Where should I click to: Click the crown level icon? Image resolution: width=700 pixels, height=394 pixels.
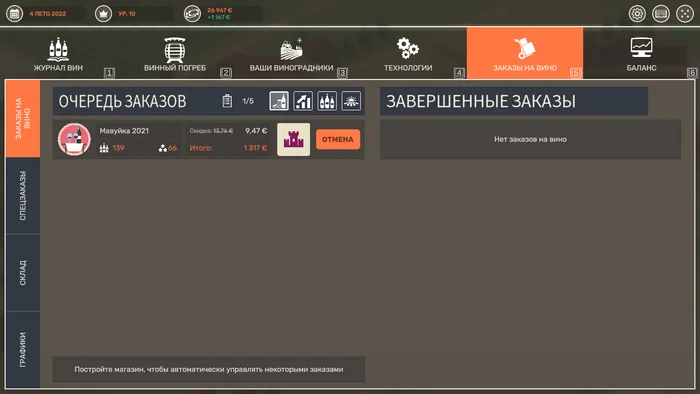click(x=103, y=13)
